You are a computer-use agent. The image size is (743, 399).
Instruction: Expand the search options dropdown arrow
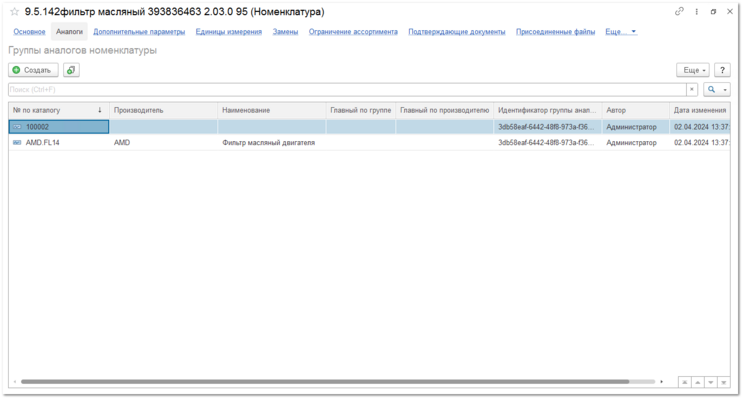(x=725, y=90)
